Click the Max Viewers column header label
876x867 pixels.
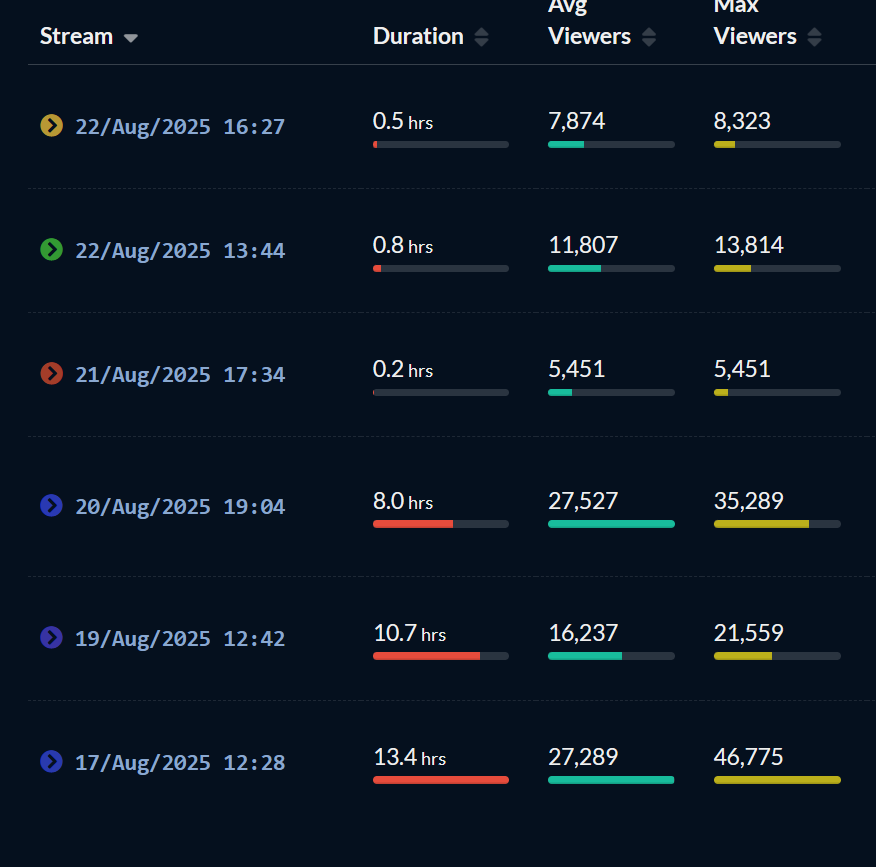(755, 23)
